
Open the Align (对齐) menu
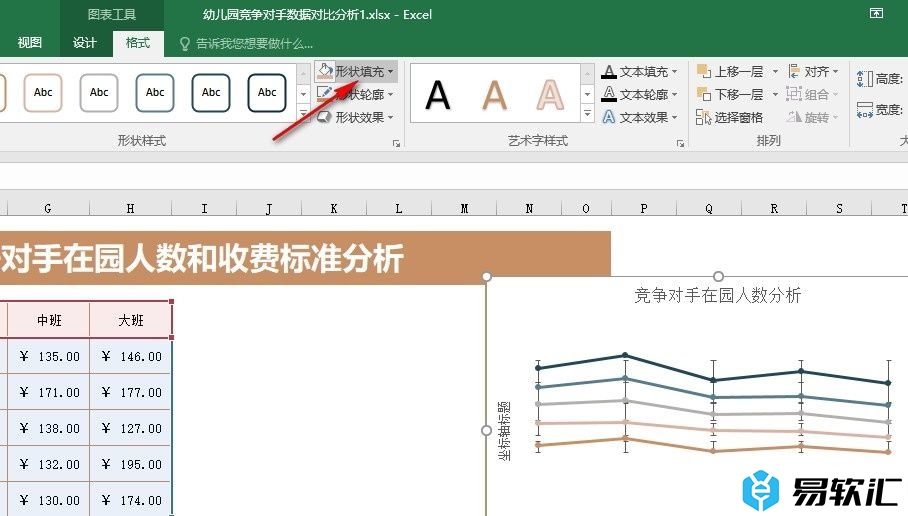point(812,71)
